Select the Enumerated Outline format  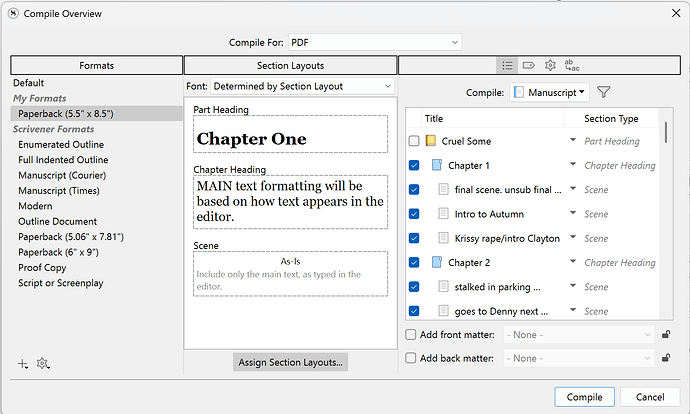pos(61,144)
